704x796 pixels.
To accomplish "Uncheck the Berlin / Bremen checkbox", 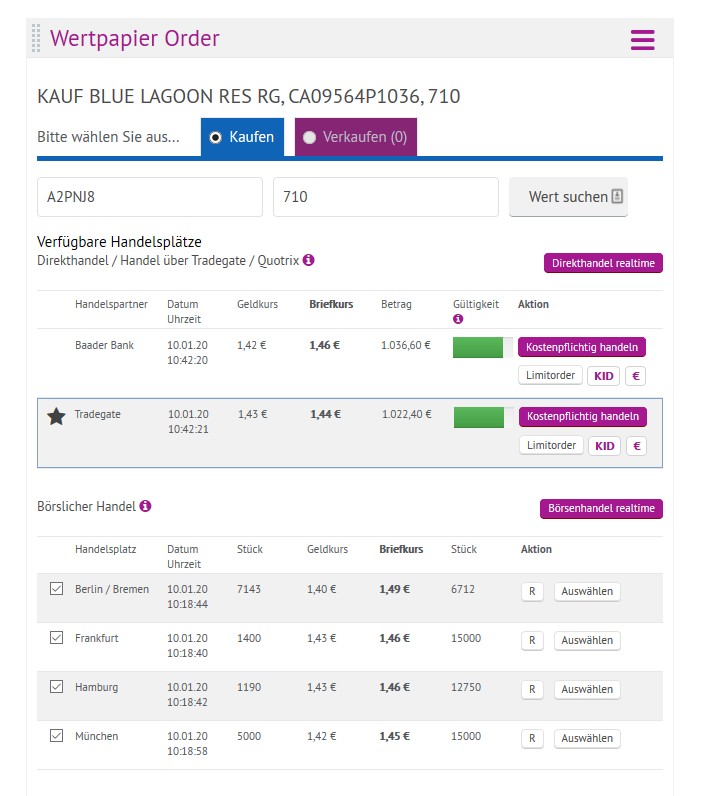I will click(56, 589).
